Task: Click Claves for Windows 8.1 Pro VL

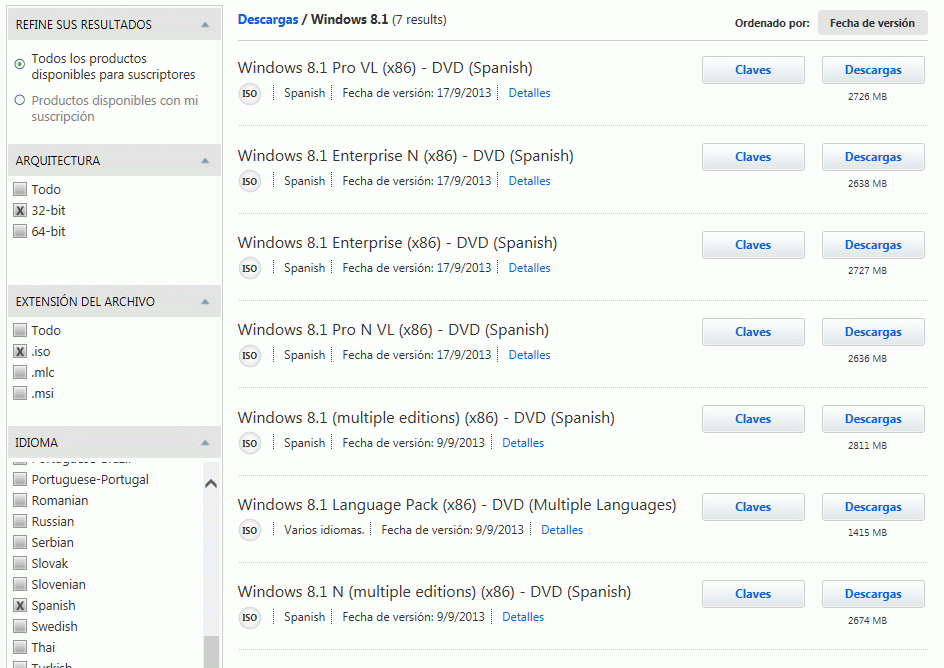Action: point(753,70)
